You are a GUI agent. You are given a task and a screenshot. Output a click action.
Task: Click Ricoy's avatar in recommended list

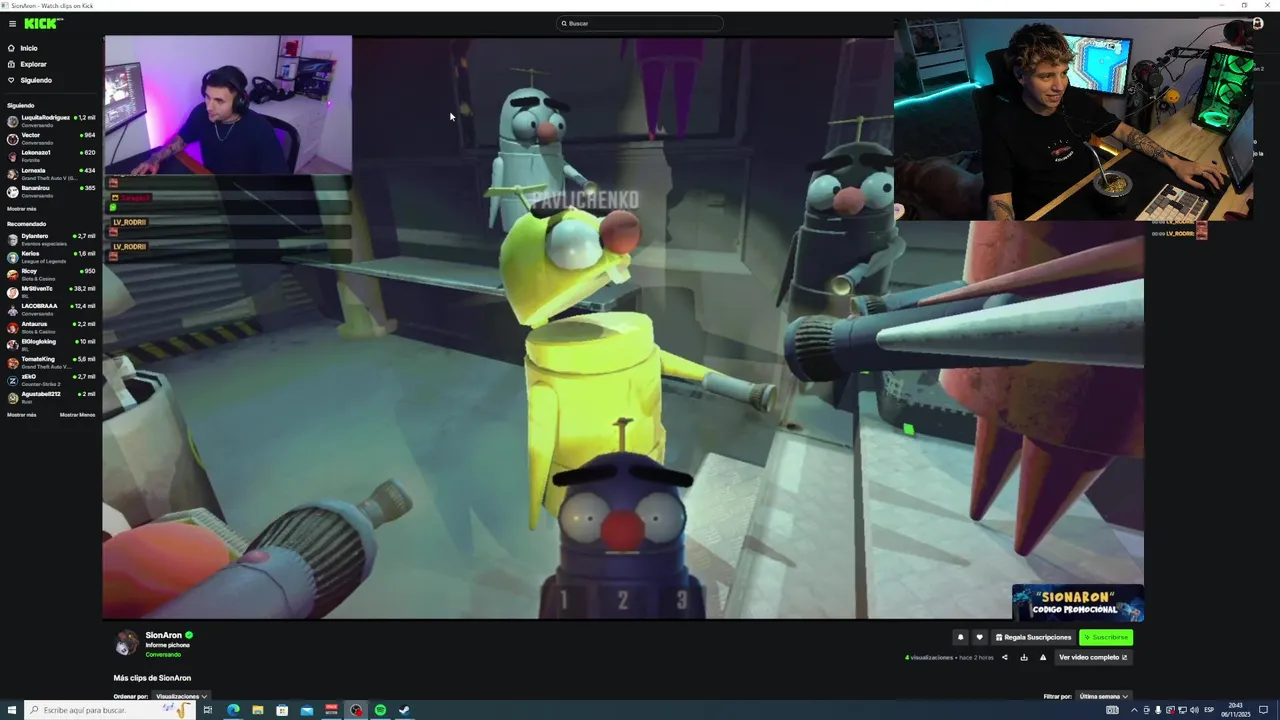tap(13, 274)
